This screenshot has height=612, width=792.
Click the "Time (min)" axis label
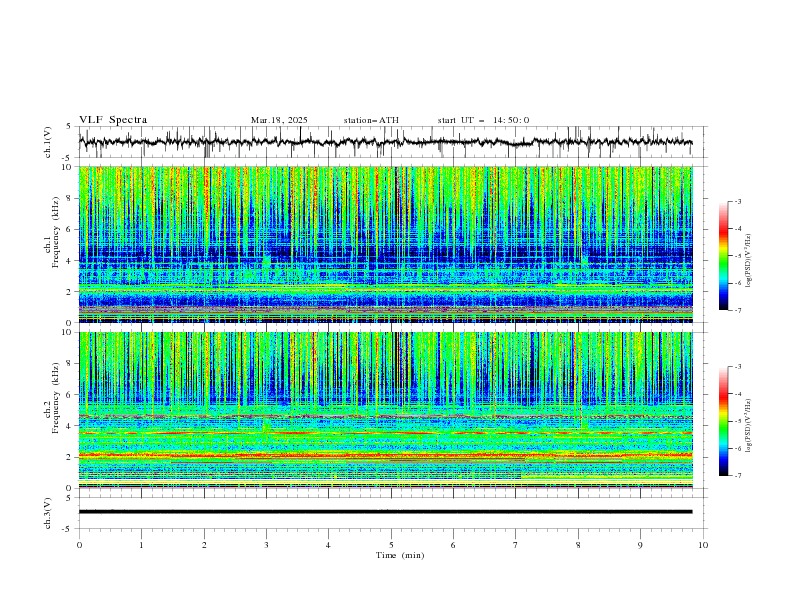pos(400,555)
